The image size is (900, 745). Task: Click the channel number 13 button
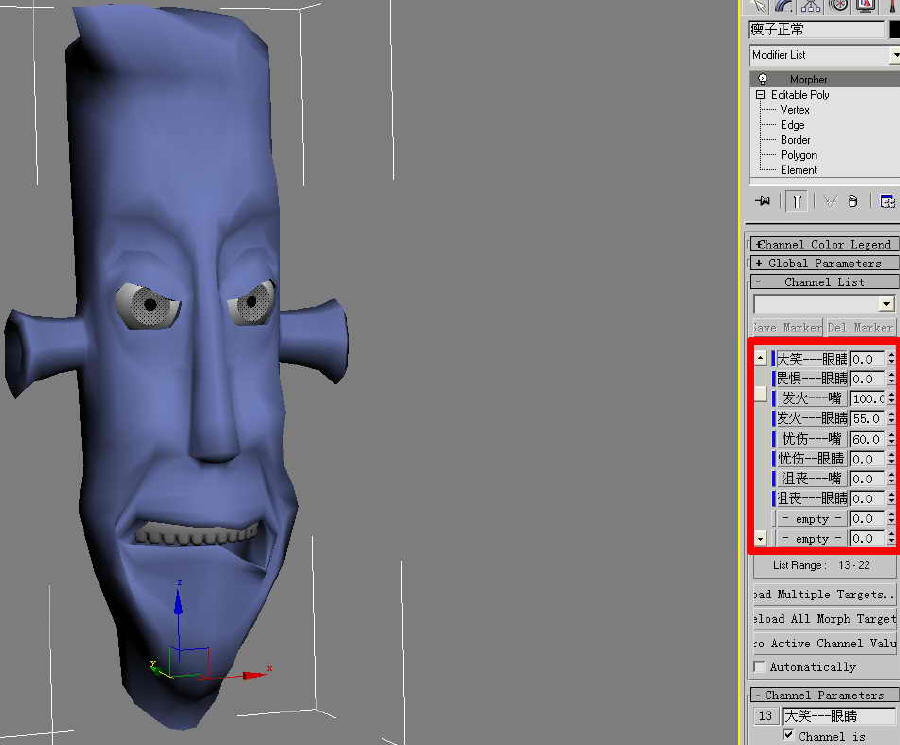[x=765, y=716]
